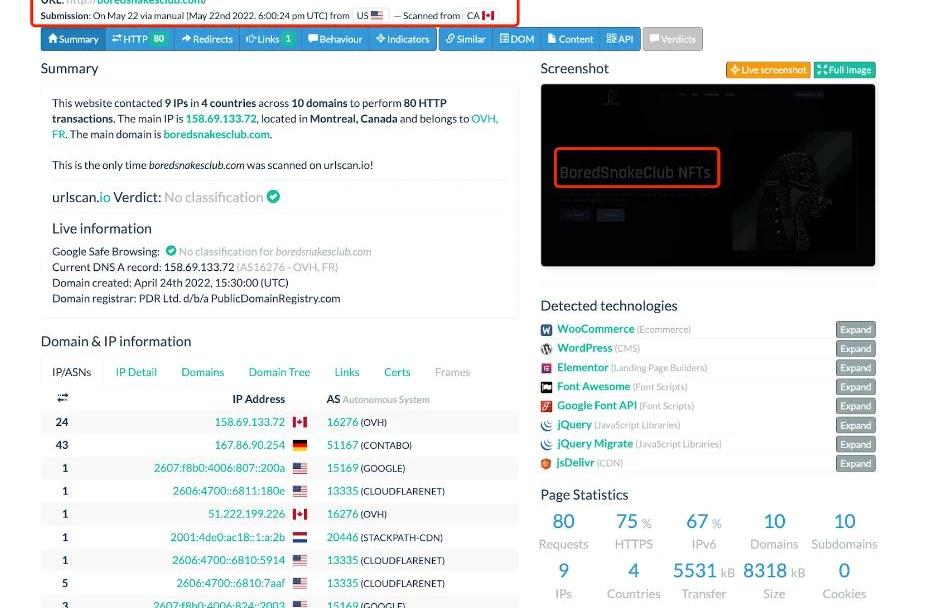Expand the Google Font API entry
The height and width of the screenshot is (608, 929).
pyautogui.click(x=855, y=406)
